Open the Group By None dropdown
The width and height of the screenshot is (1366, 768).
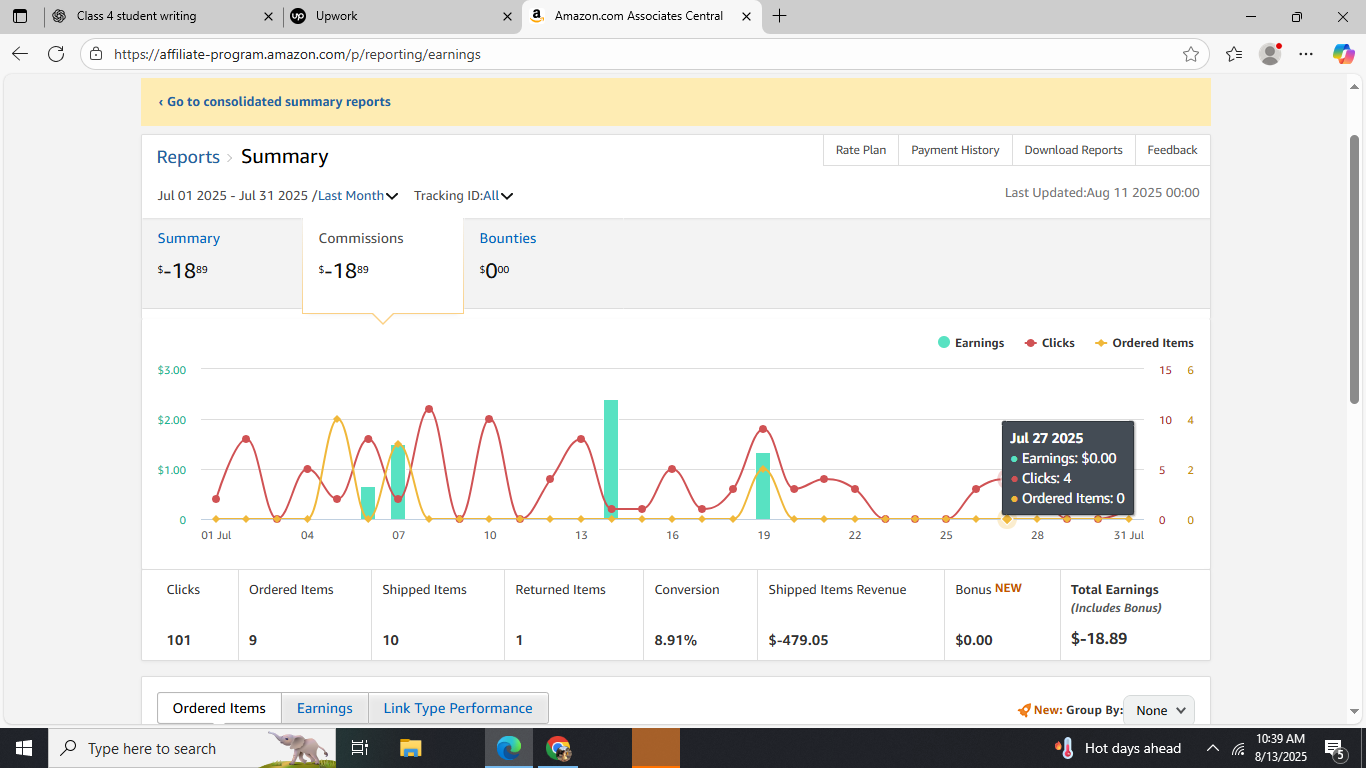(x=1159, y=710)
